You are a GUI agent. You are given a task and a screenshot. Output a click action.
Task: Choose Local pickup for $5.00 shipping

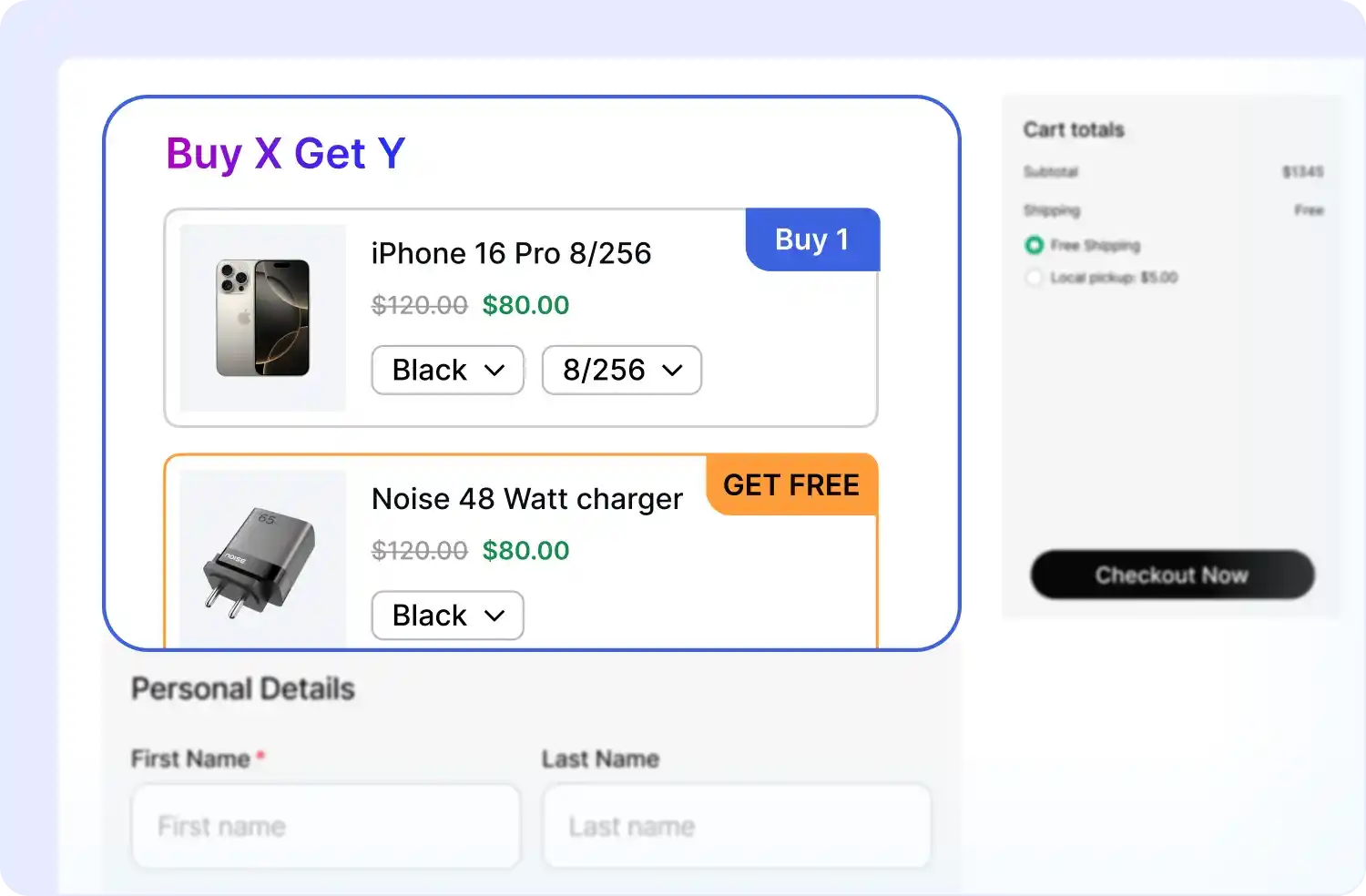[x=1035, y=278]
